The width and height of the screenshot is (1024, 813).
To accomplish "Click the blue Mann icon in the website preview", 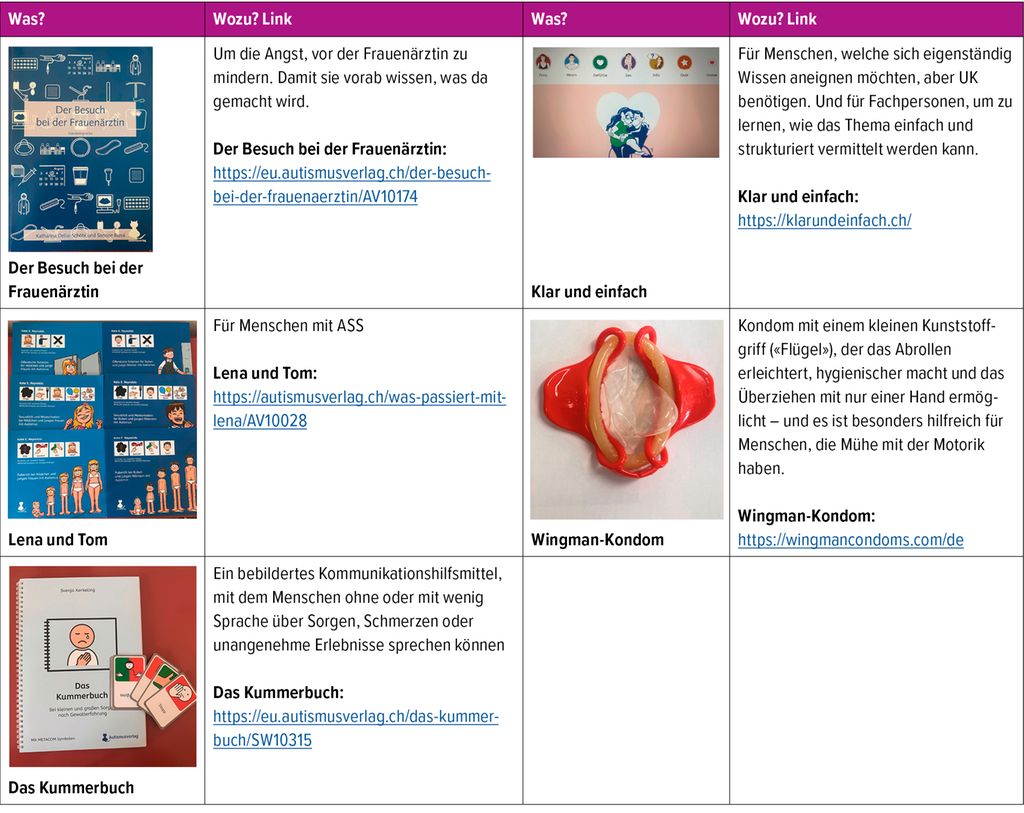I will [x=571, y=62].
